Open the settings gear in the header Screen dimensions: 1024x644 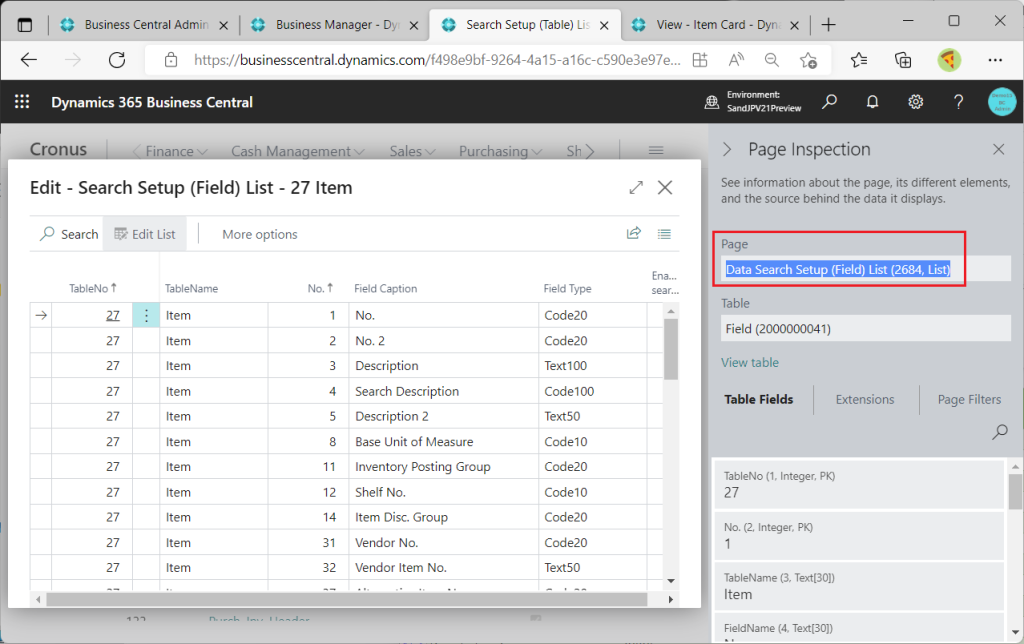[x=916, y=102]
